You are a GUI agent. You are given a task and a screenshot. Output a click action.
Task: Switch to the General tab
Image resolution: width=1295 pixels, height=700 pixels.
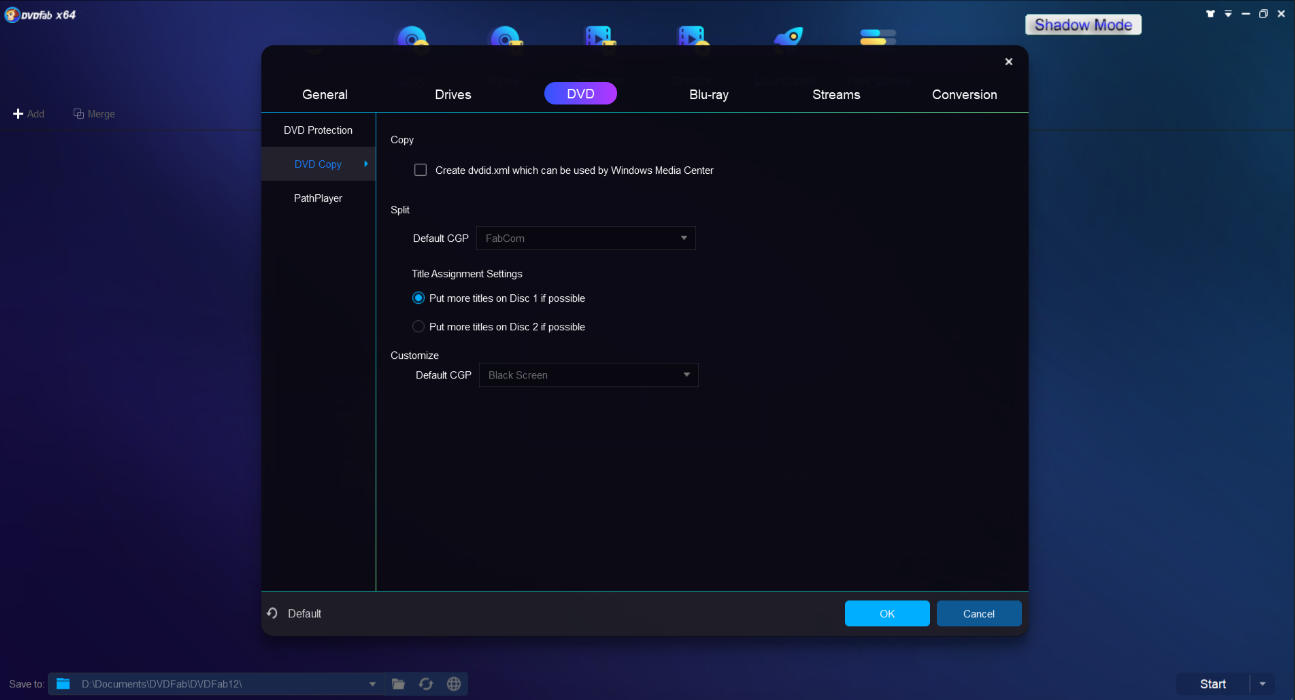325,94
